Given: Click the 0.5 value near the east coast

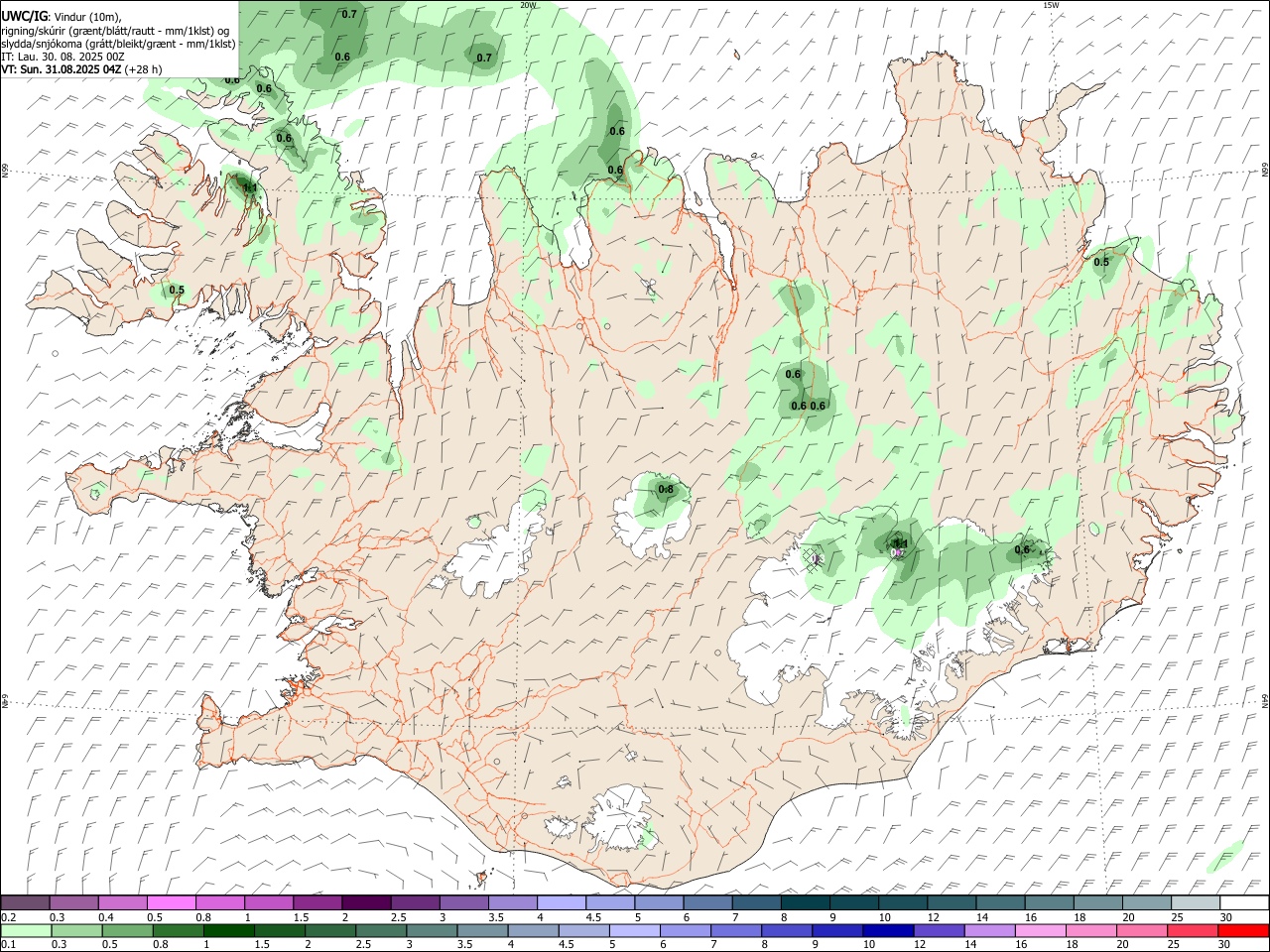Looking at the screenshot, I should [x=1101, y=263].
